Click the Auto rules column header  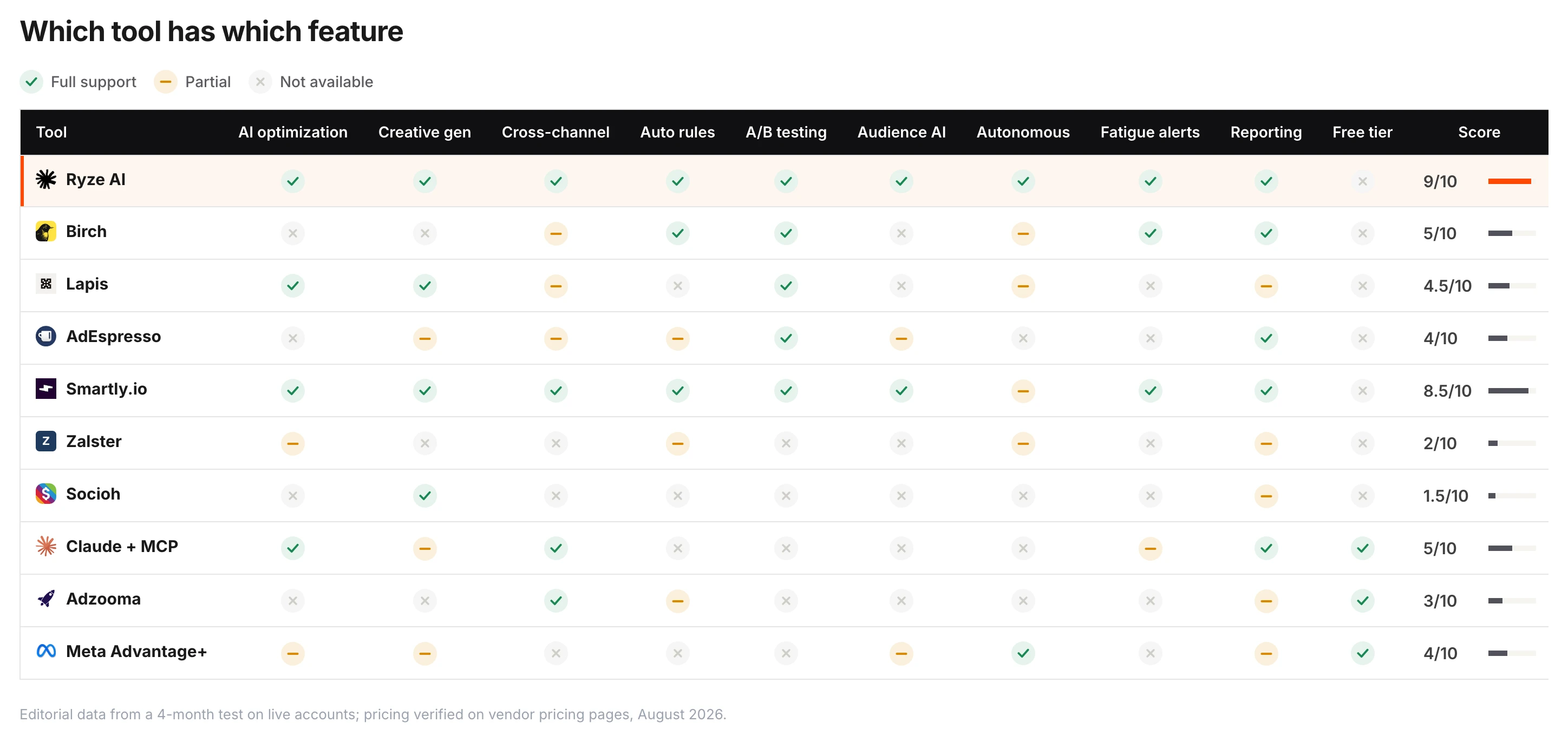[677, 132]
